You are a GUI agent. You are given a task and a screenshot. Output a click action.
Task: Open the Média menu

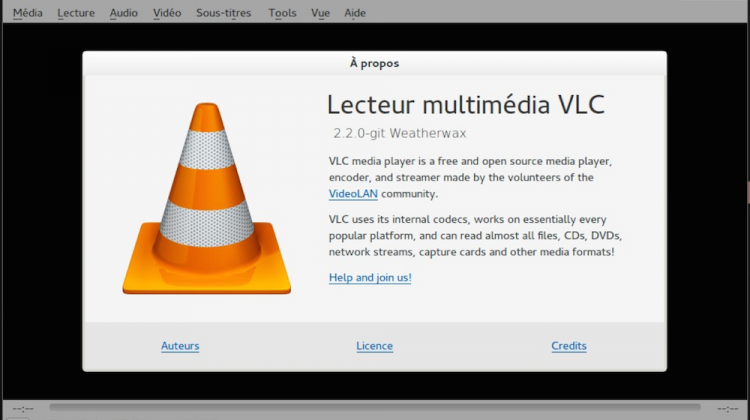pyautogui.click(x=28, y=13)
